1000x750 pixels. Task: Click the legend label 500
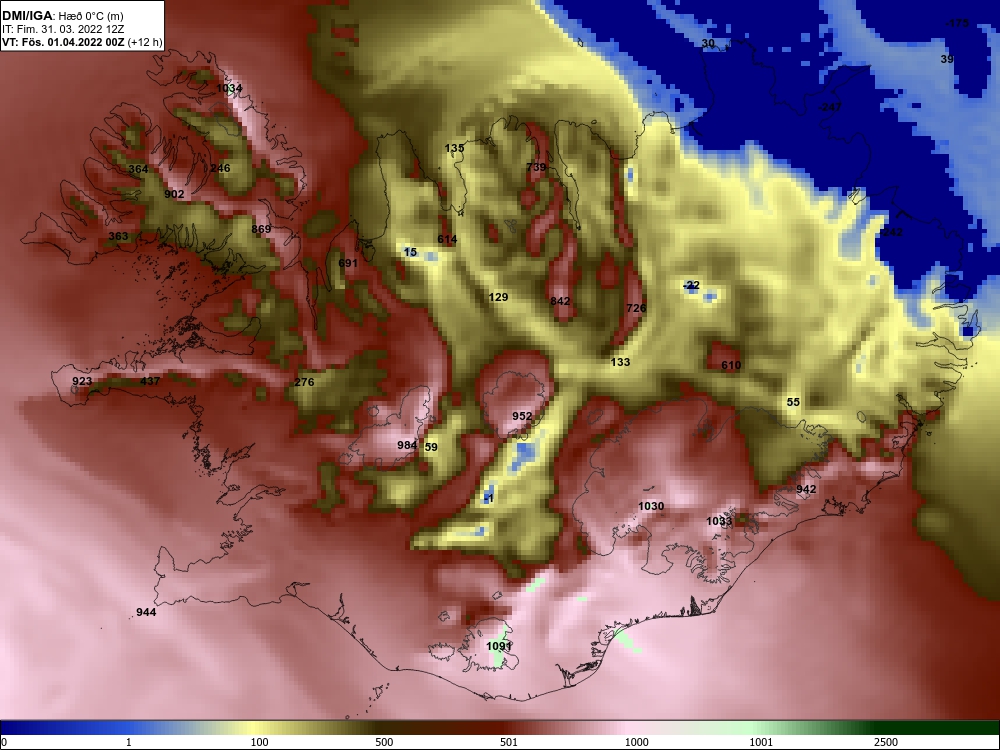[384, 742]
